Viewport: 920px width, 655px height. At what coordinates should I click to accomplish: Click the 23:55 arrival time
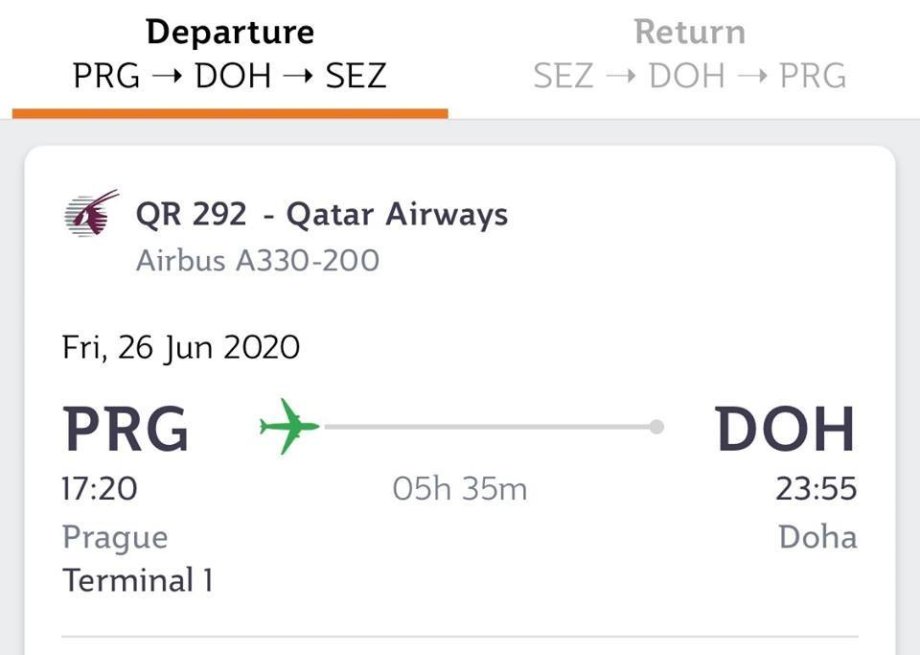[816, 489]
